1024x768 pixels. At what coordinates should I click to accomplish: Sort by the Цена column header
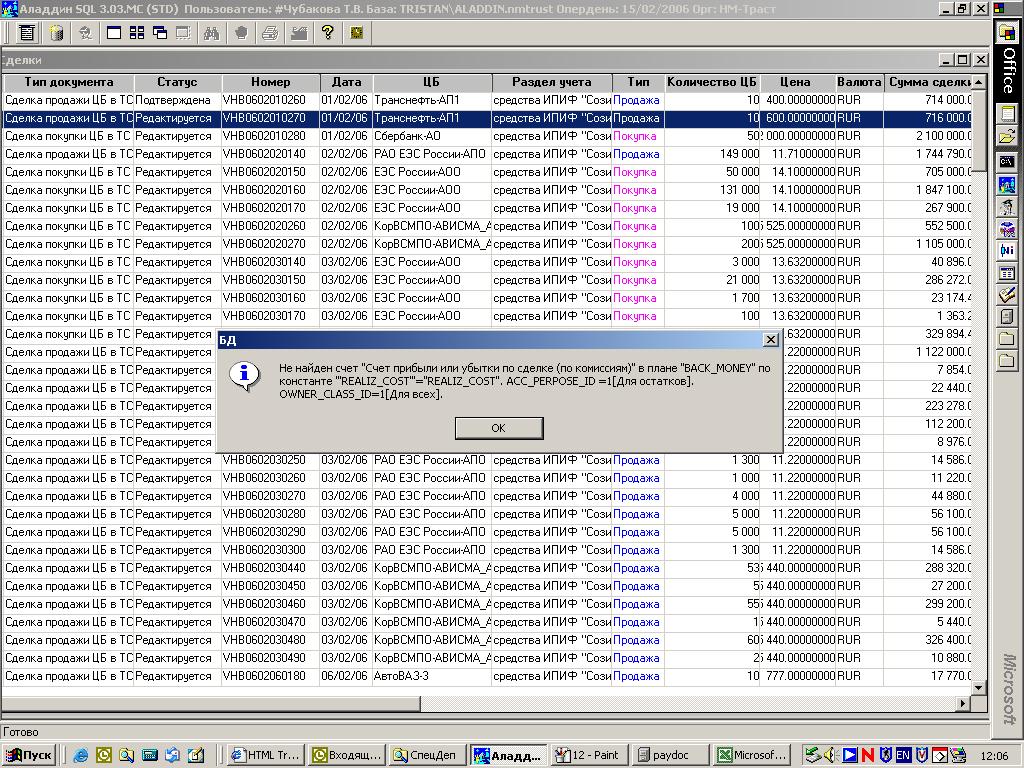pos(797,82)
